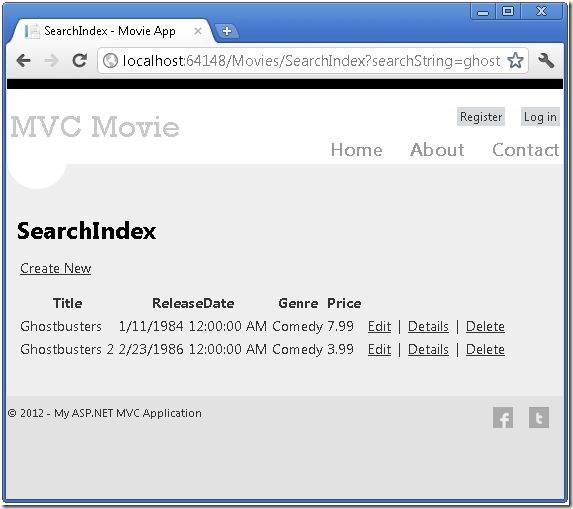The height and width of the screenshot is (509, 573).
Task: Open the Facebook footer icon
Action: point(503,417)
